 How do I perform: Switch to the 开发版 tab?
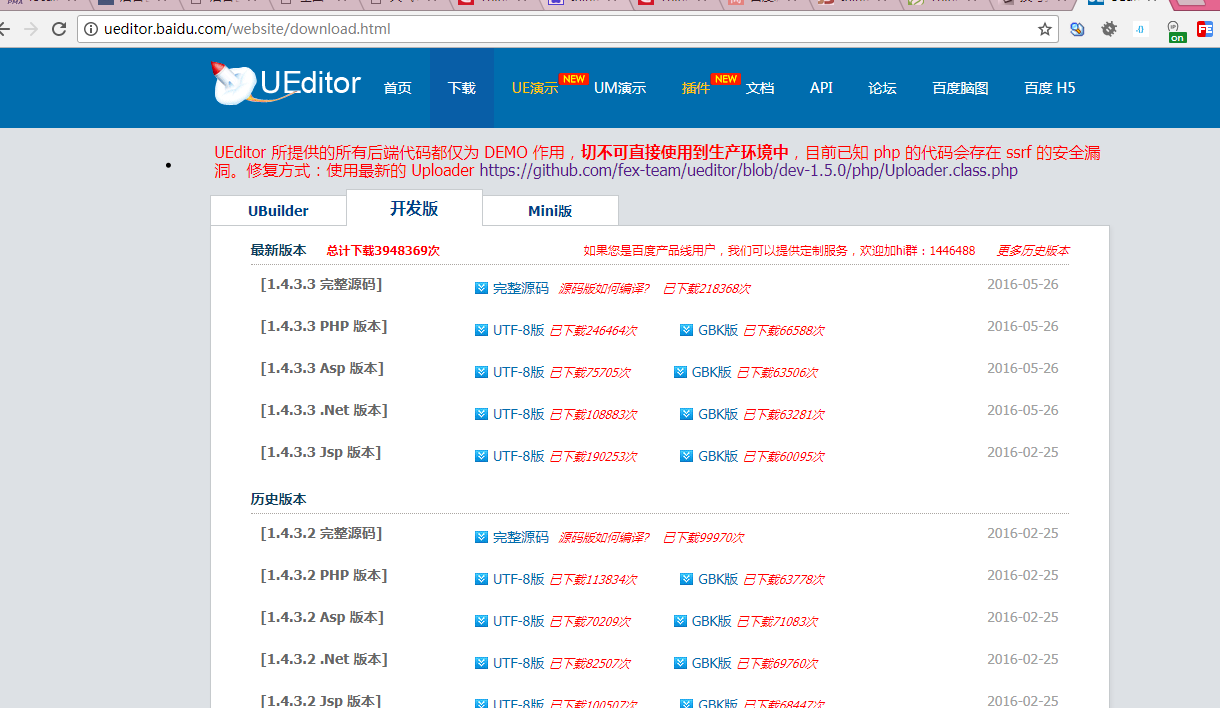(x=414, y=208)
